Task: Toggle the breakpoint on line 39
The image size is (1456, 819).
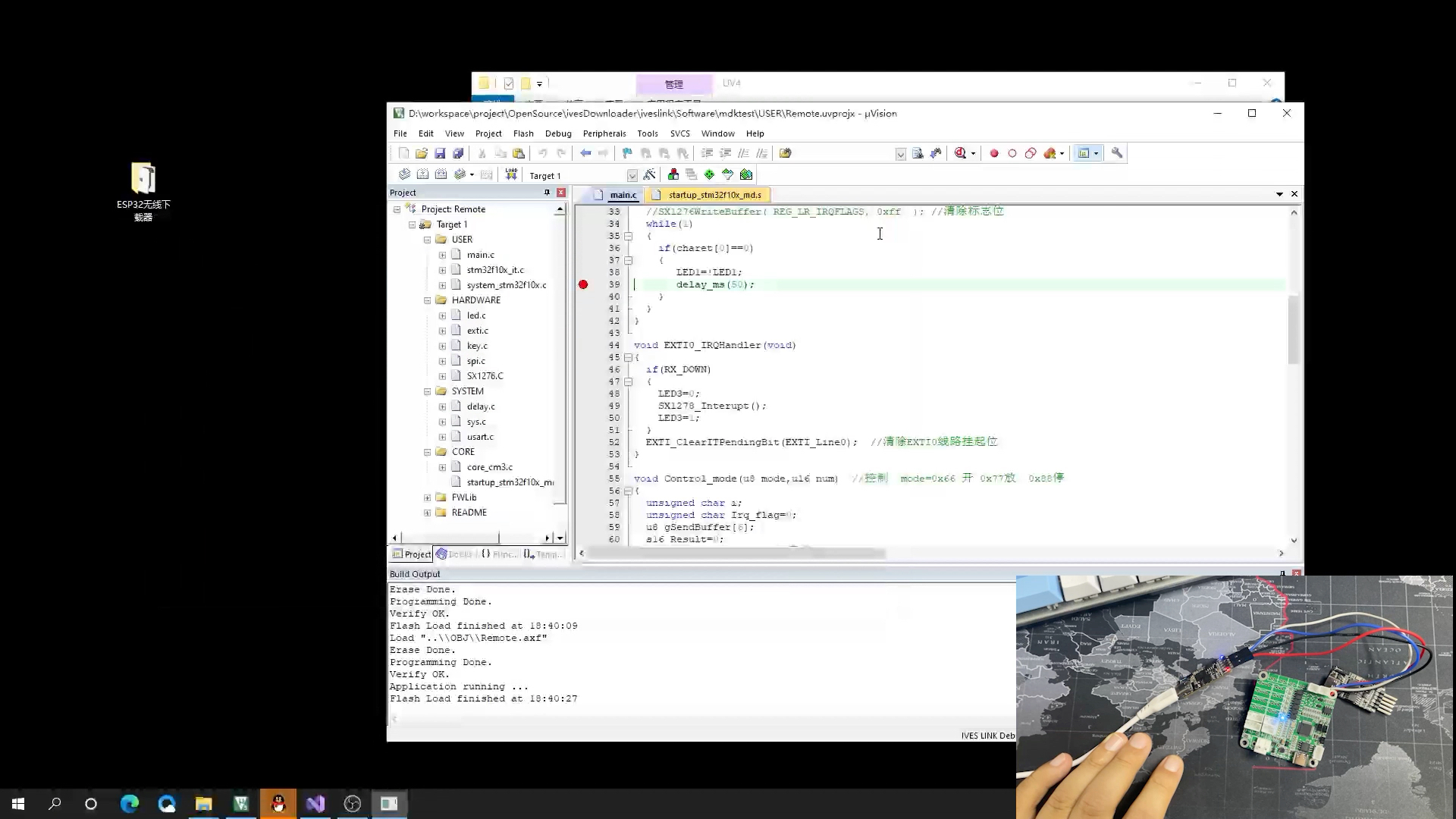Action: click(x=583, y=284)
